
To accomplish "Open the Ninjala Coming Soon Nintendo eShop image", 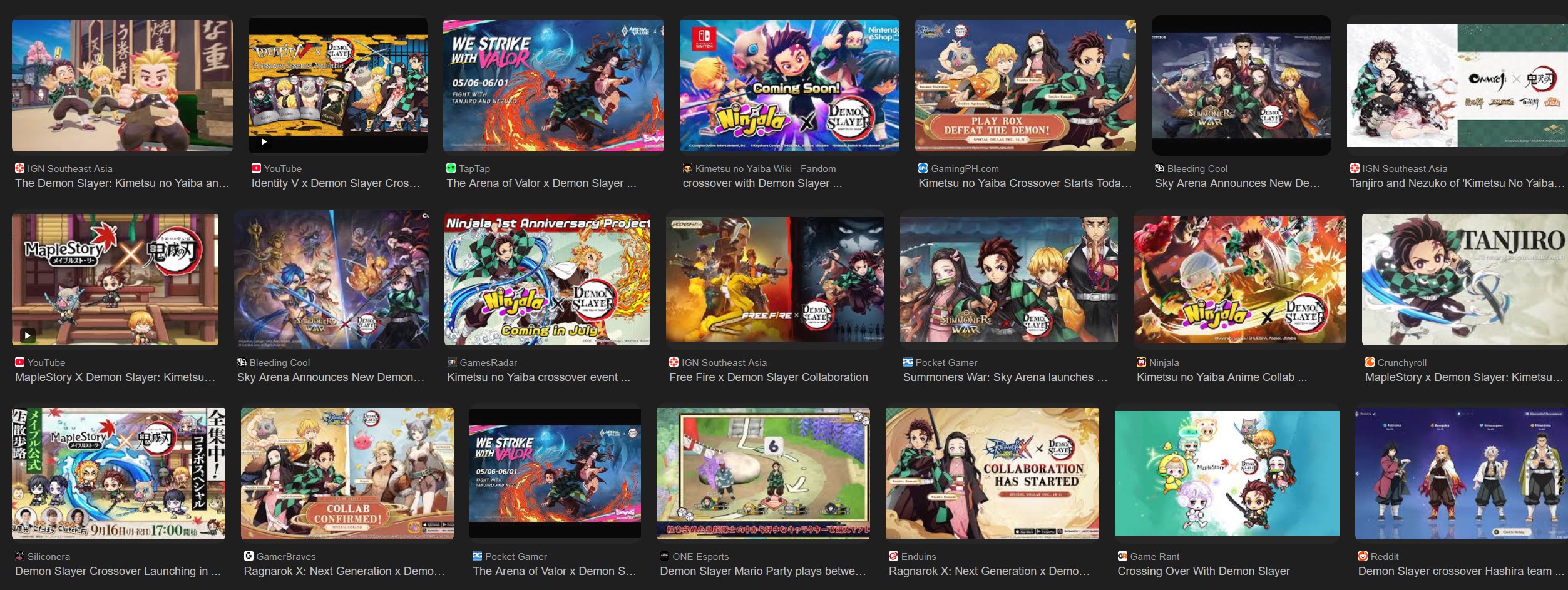I will [x=789, y=85].
